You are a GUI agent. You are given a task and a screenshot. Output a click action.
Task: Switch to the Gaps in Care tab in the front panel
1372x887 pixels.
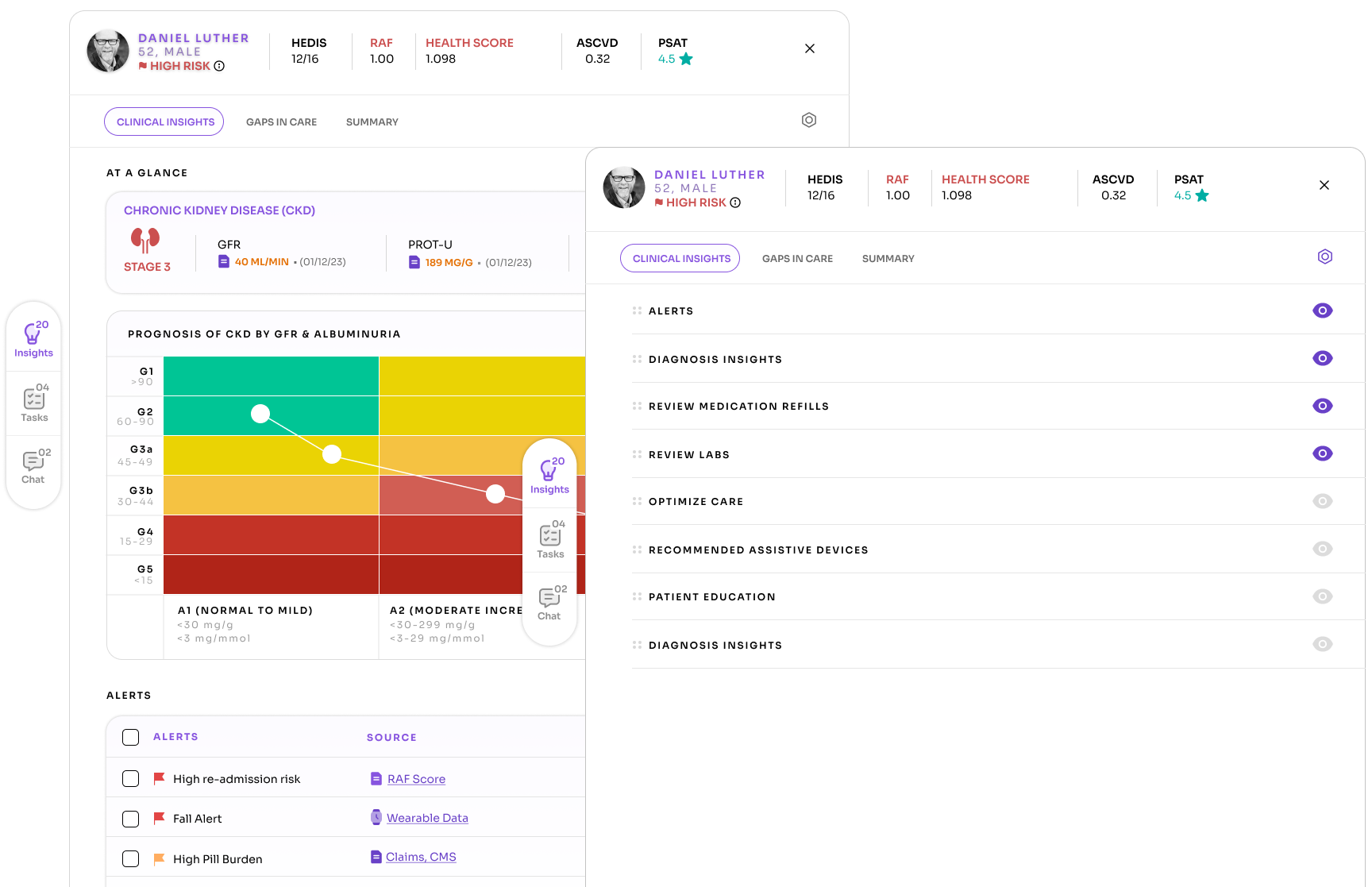pos(797,258)
